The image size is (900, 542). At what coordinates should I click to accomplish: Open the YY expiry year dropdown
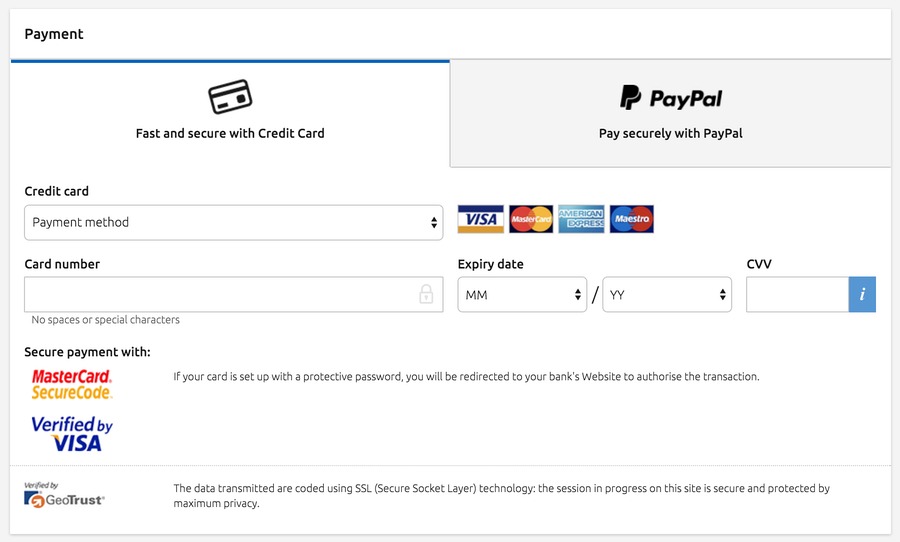pos(667,295)
